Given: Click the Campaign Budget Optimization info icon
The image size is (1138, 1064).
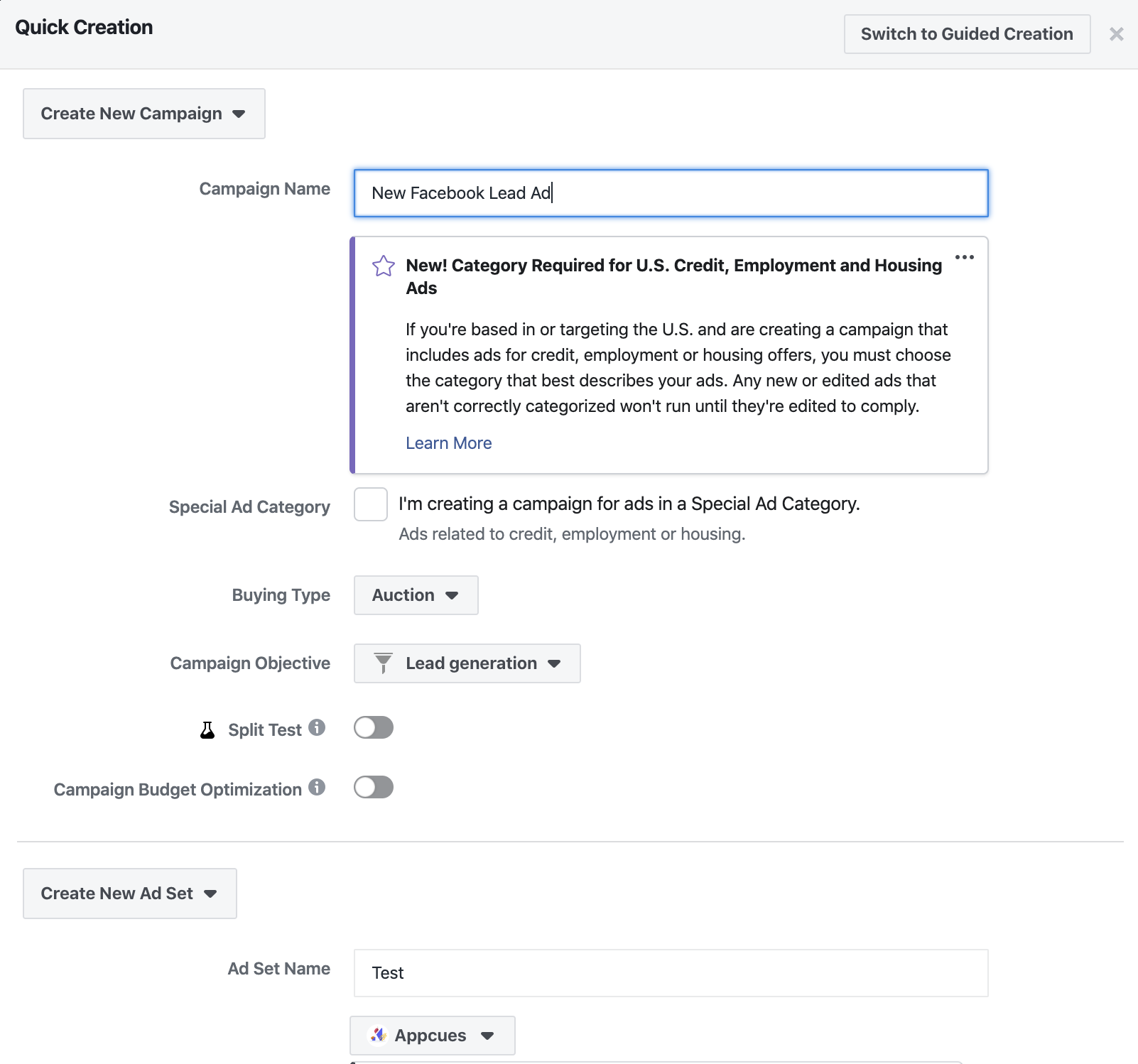Looking at the screenshot, I should [317, 787].
